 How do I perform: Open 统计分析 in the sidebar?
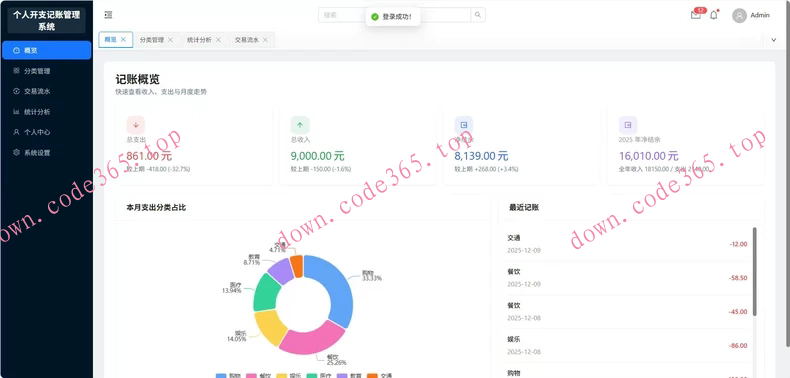coord(46,111)
